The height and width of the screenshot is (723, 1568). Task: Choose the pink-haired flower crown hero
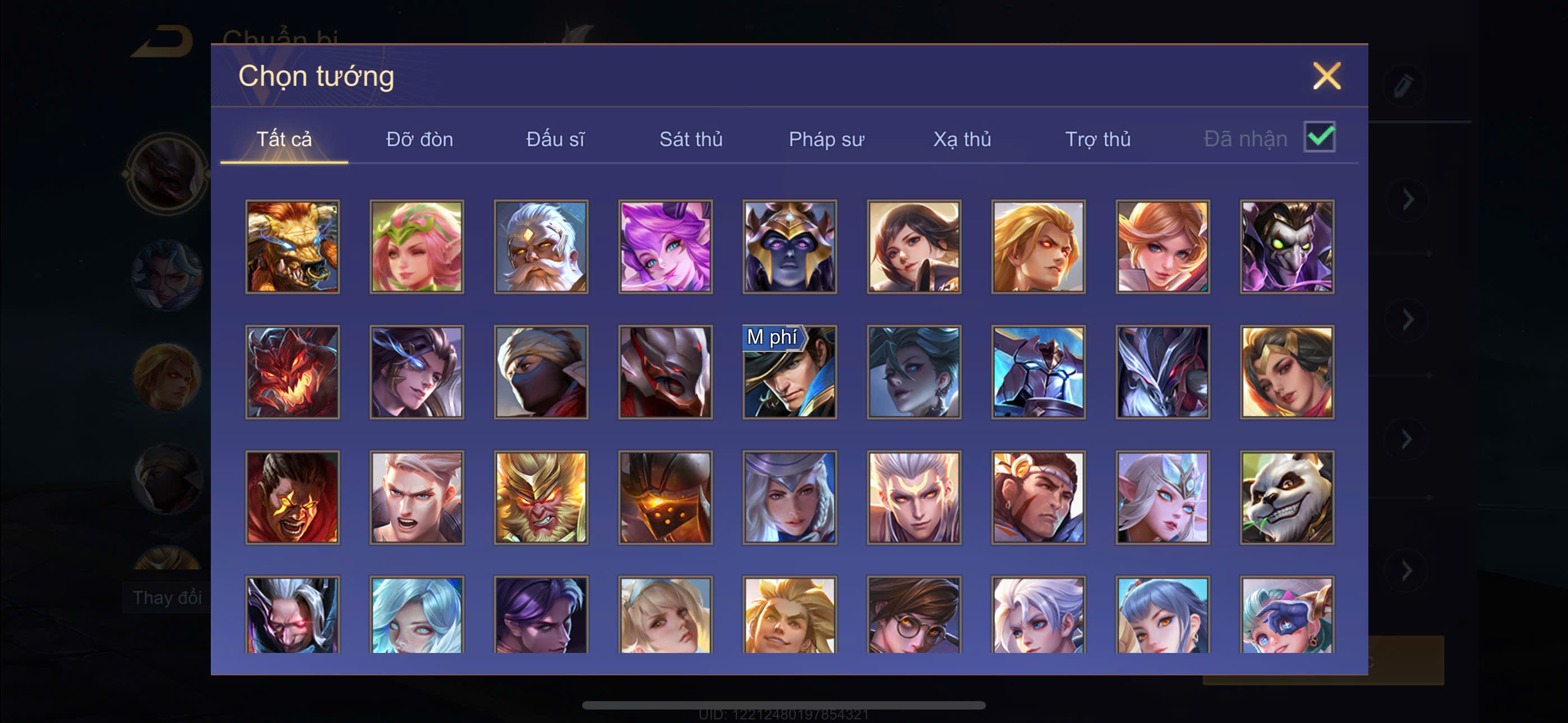tap(416, 246)
